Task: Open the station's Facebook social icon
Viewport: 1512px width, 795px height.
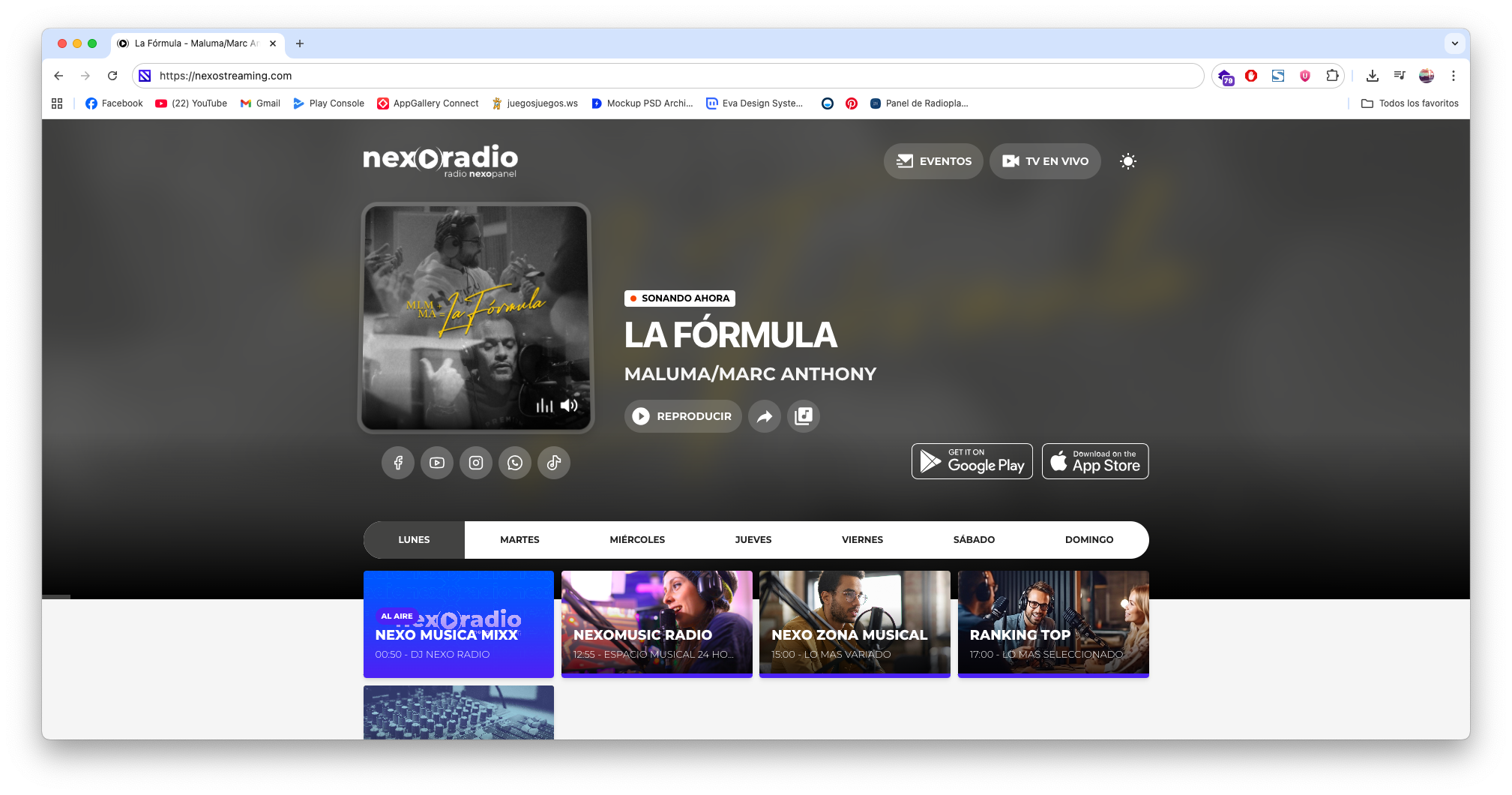Action: [398, 463]
